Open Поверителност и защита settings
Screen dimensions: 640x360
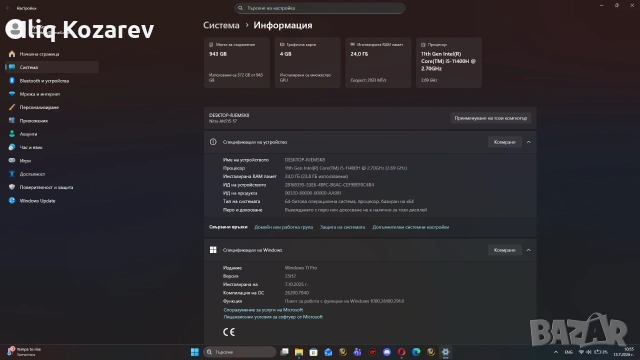pyautogui.click(x=51, y=187)
